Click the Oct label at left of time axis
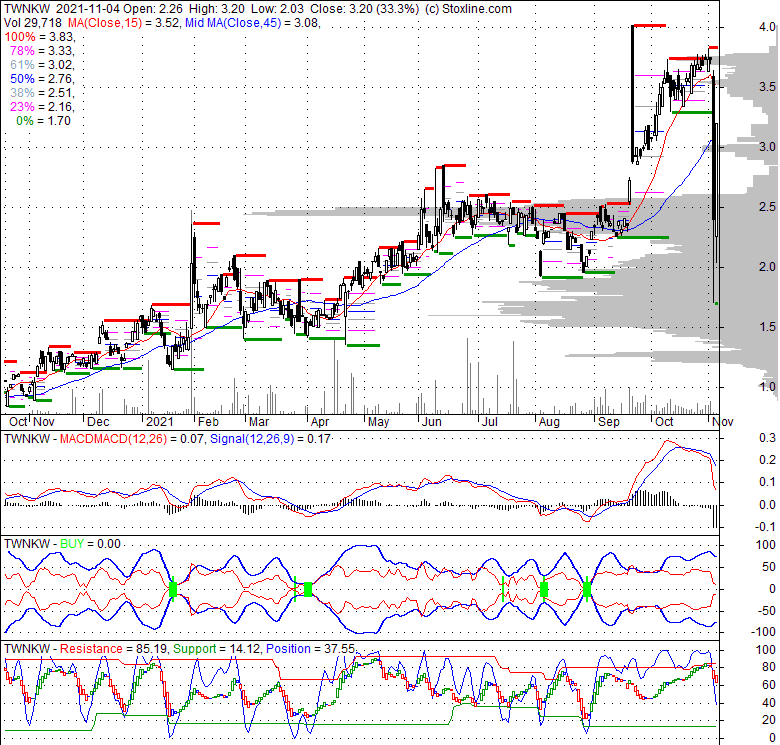 tap(18, 422)
